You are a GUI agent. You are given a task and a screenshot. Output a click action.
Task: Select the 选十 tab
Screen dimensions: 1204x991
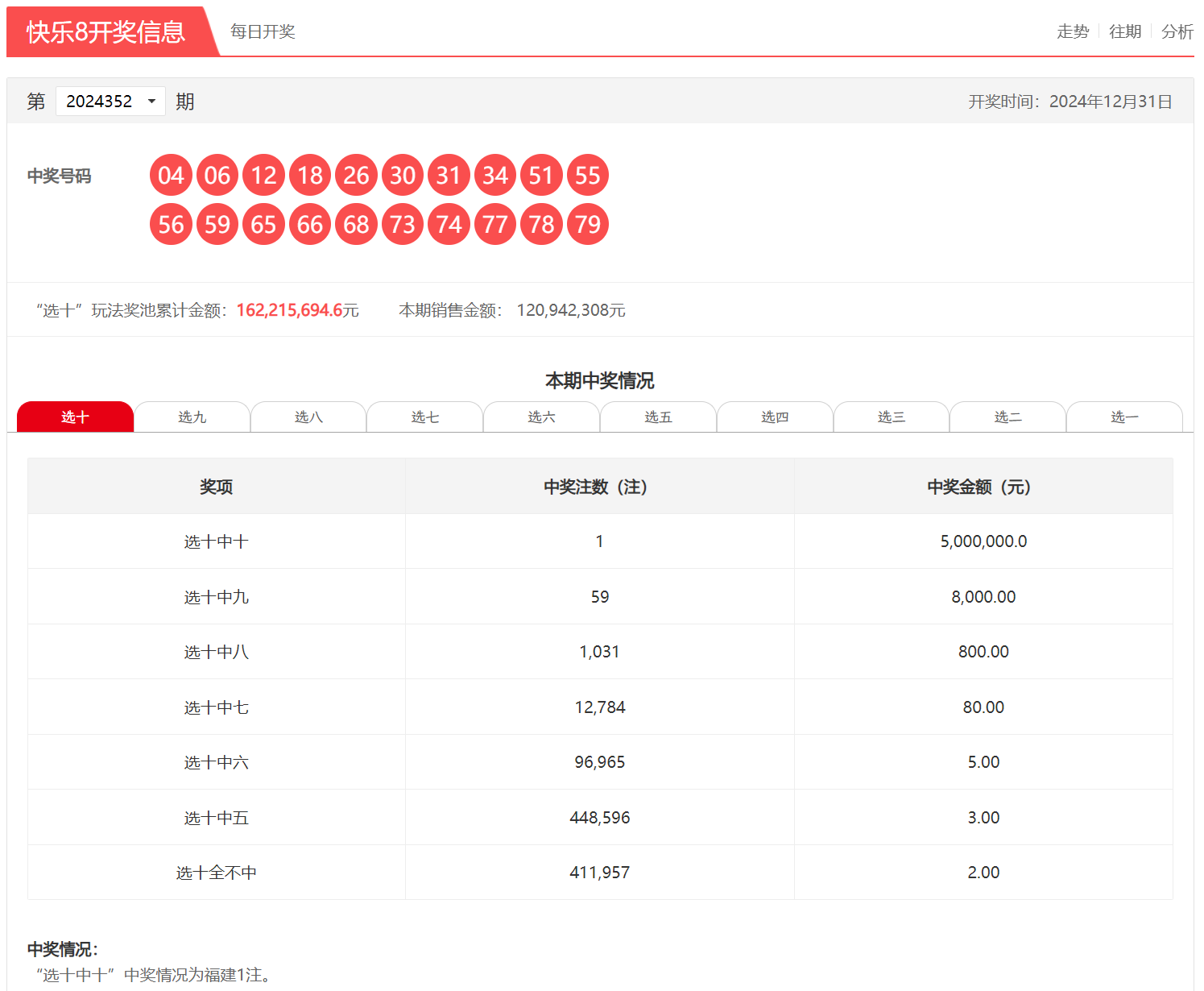click(x=75, y=417)
